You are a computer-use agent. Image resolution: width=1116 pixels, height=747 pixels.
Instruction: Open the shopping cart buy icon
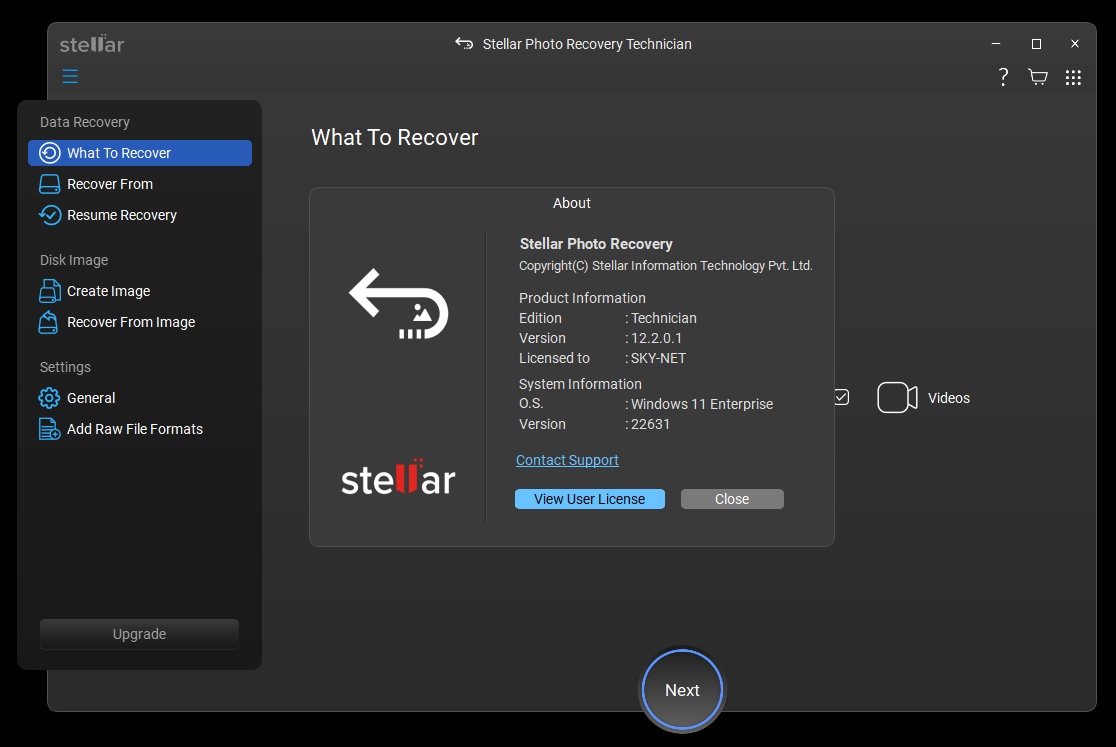(1038, 77)
